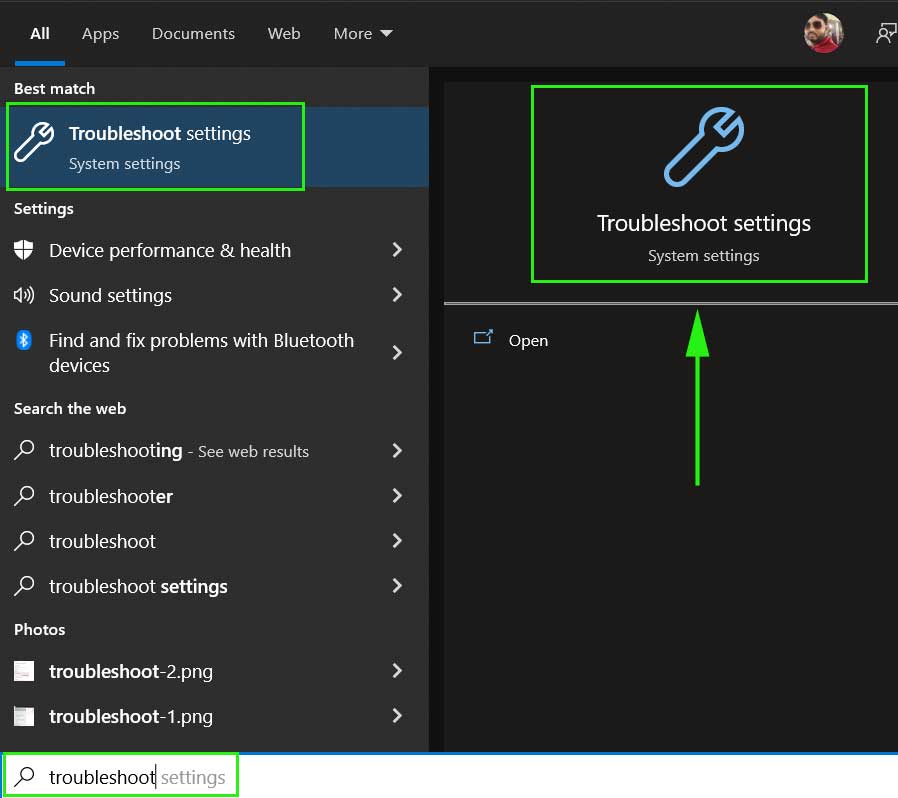
Task: Click the Device performance shield icon
Action: tap(23, 250)
